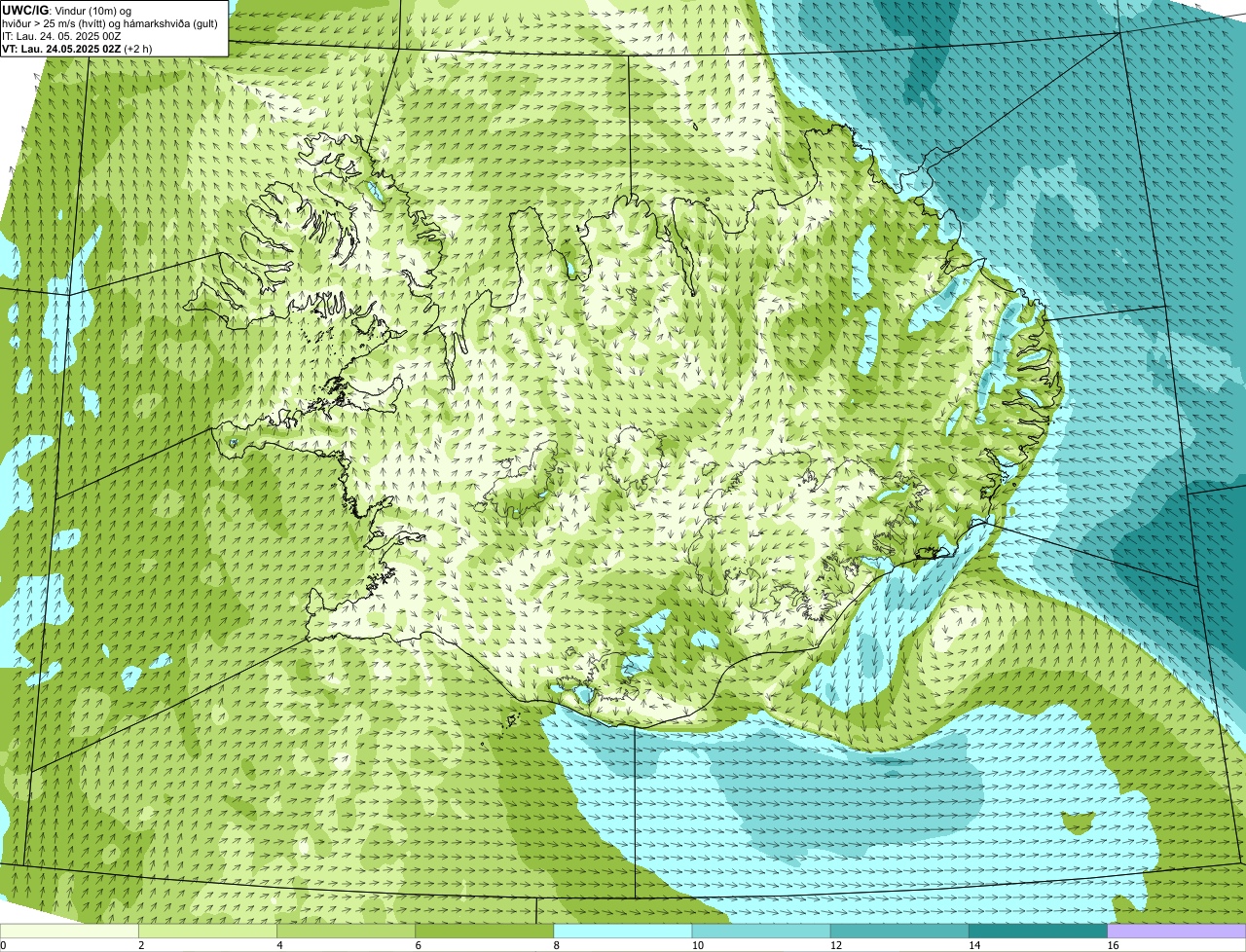Click the legend tick label '16'
The height and width of the screenshot is (952, 1246).
click(1113, 945)
